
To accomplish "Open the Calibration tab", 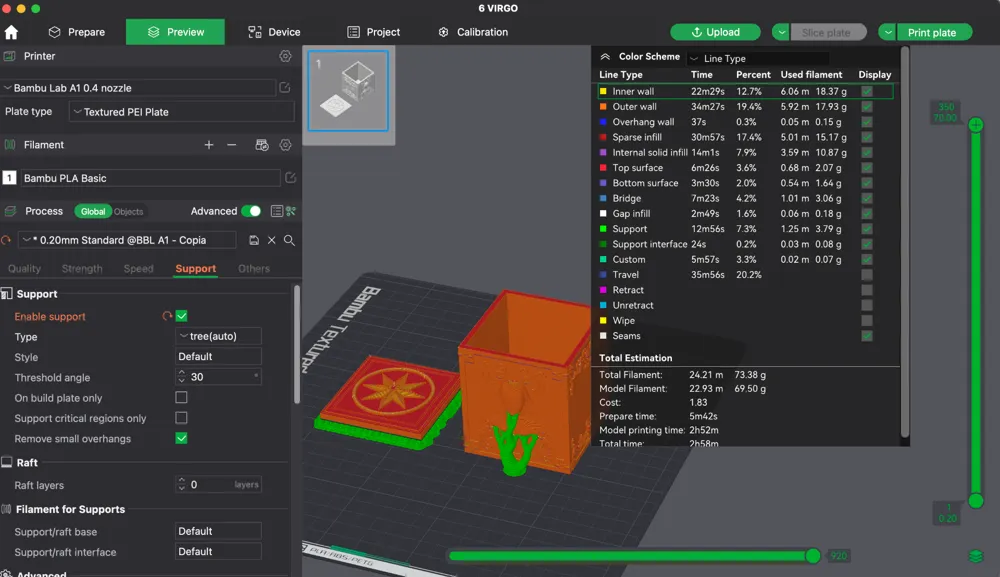I will coord(473,32).
